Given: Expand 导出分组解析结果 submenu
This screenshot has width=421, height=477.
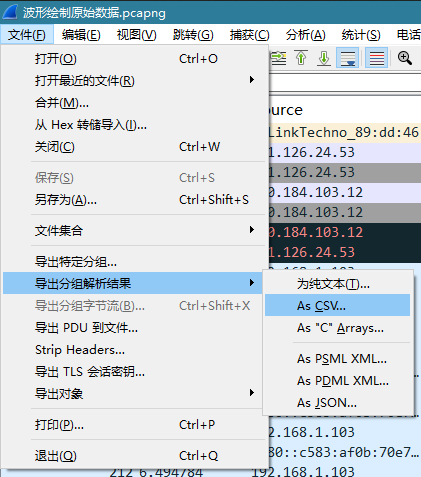Looking at the screenshot, I should pyautogui.click(x=132, y=283).
